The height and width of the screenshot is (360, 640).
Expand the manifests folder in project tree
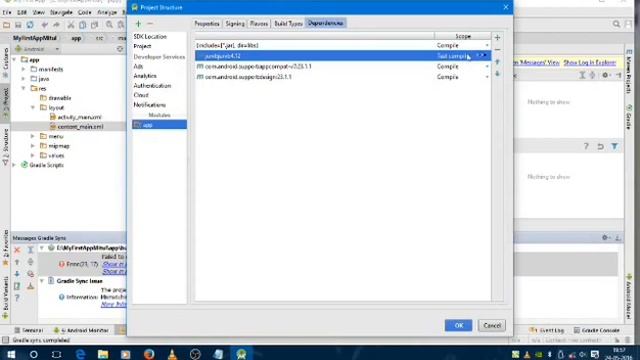[x=23, y=69]
